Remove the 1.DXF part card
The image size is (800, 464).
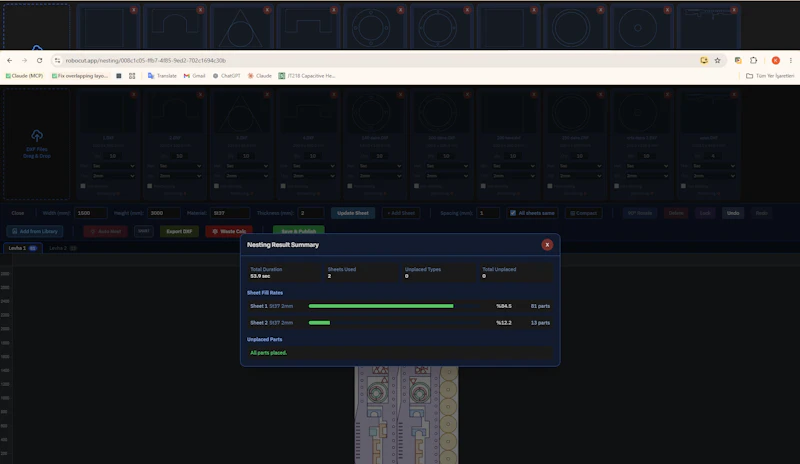point(133,94)
